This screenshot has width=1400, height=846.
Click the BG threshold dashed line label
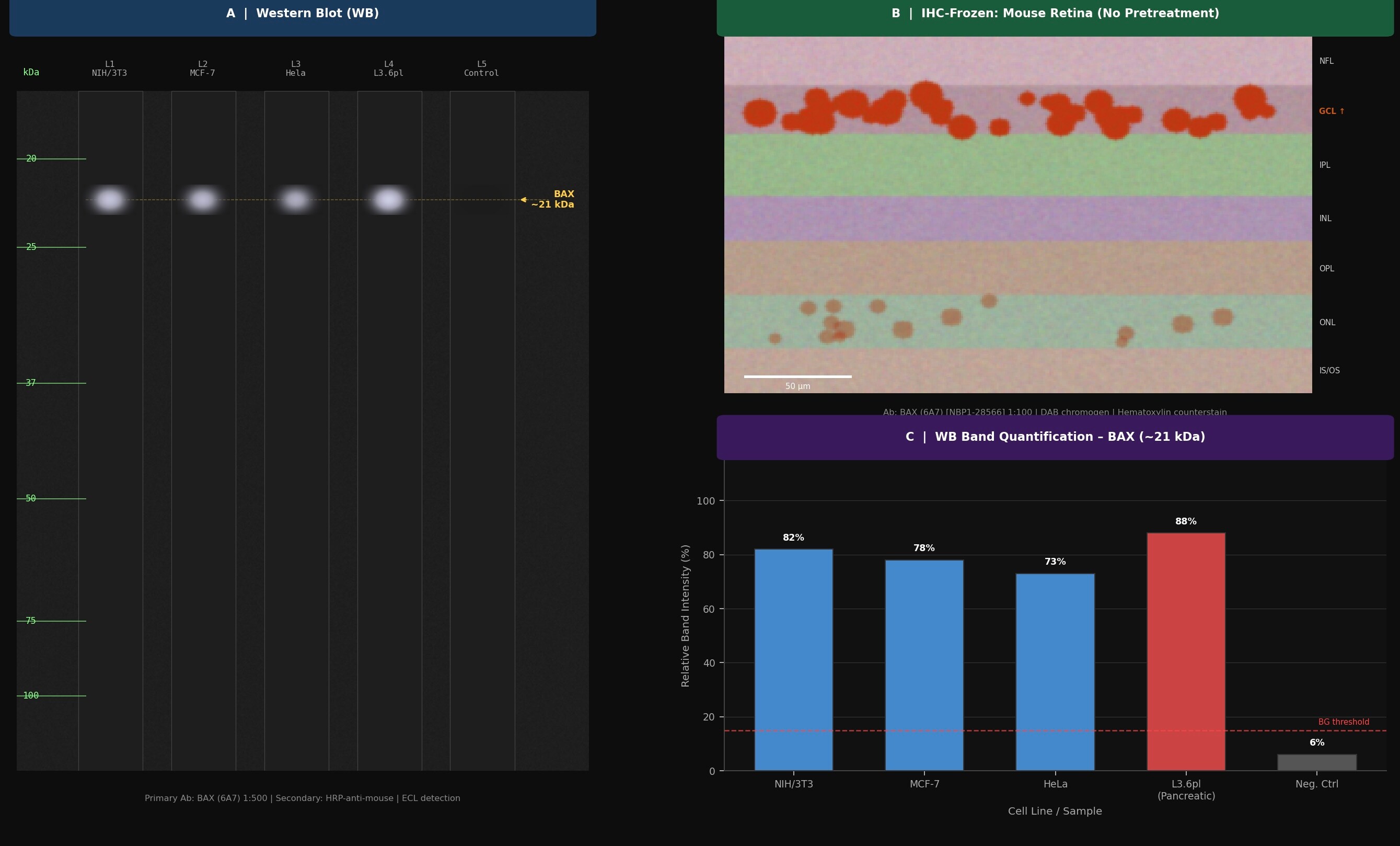[x=1343, y=722]
